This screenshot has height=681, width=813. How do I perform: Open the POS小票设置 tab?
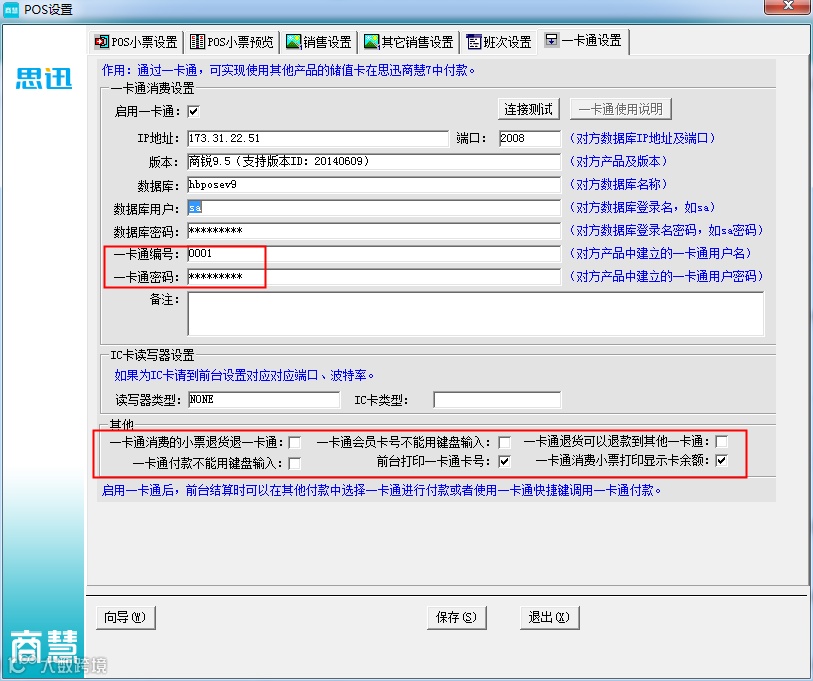tap(136, 42)
